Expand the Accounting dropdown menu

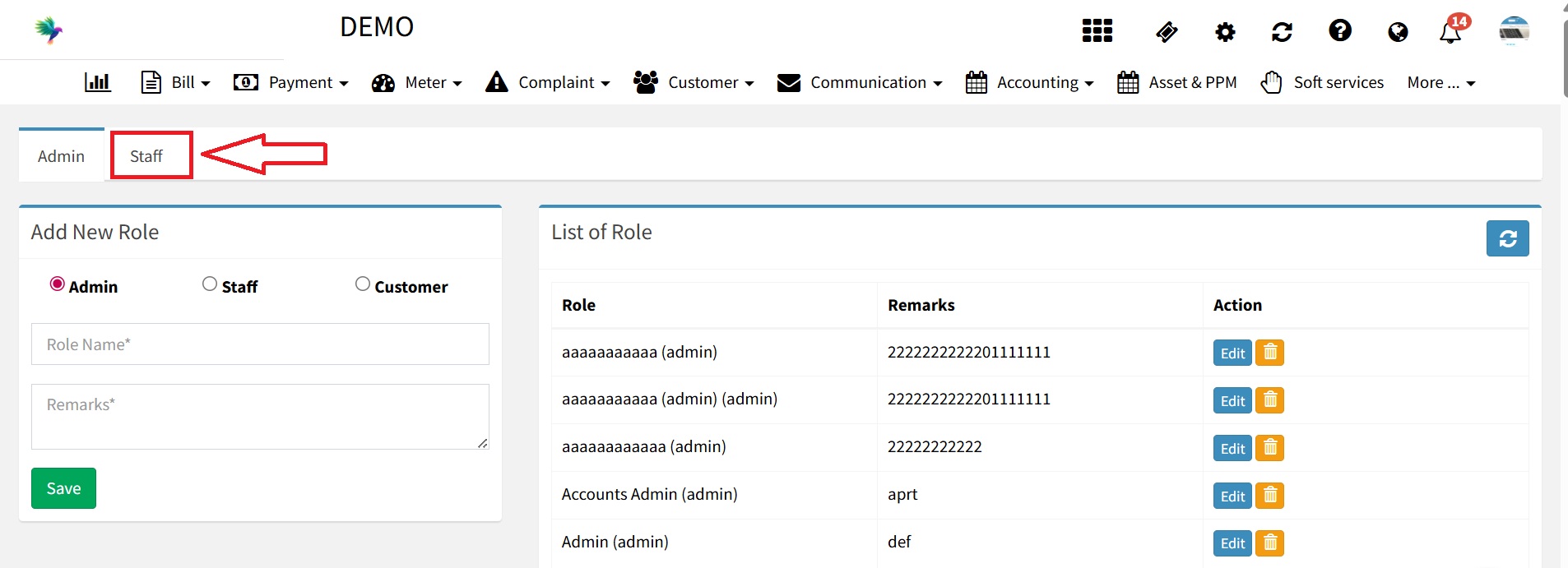tap(1029, 82)
